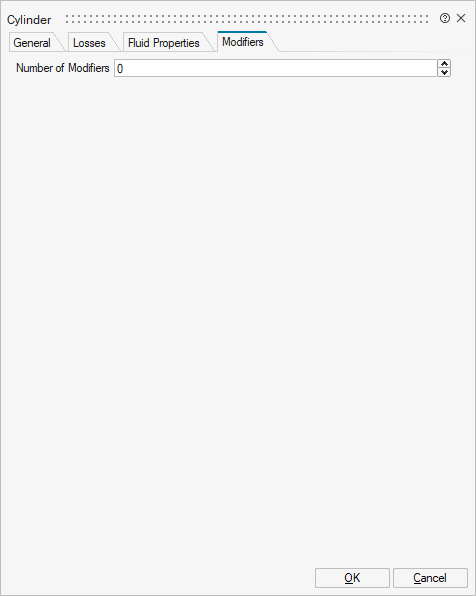This screenshot has height=596, width=476.
Task: Close the Cylinder dialog with X
Action: pyautogui.click(x=461, y=18)
